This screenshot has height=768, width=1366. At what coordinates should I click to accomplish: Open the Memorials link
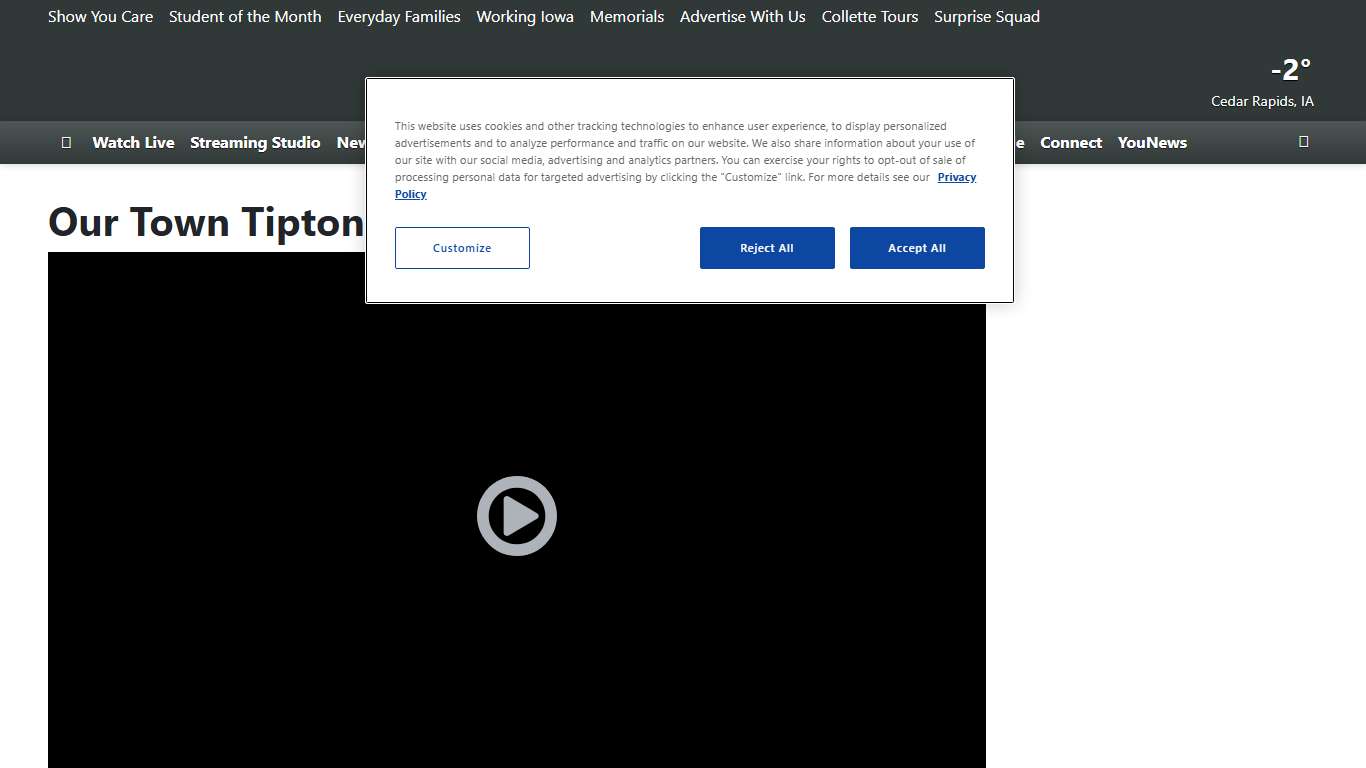click(627, 16)
